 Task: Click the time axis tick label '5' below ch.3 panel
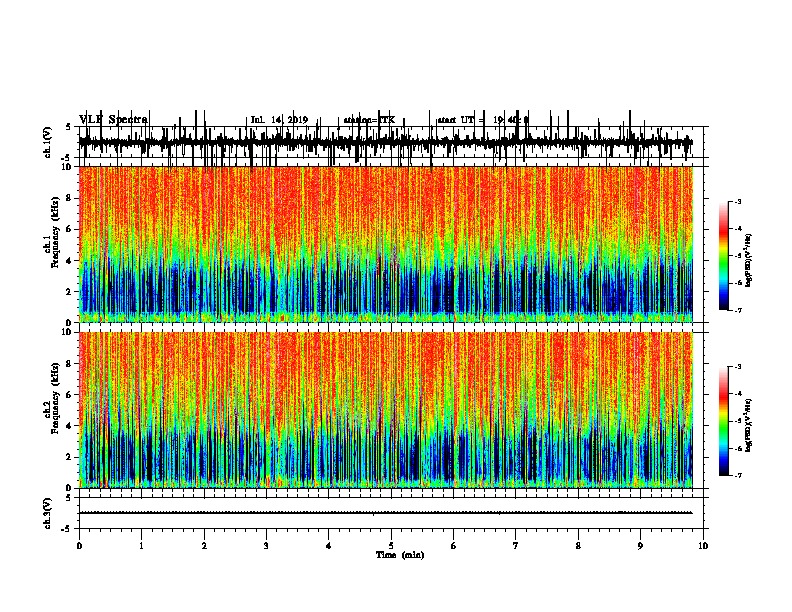click(391, 546)
